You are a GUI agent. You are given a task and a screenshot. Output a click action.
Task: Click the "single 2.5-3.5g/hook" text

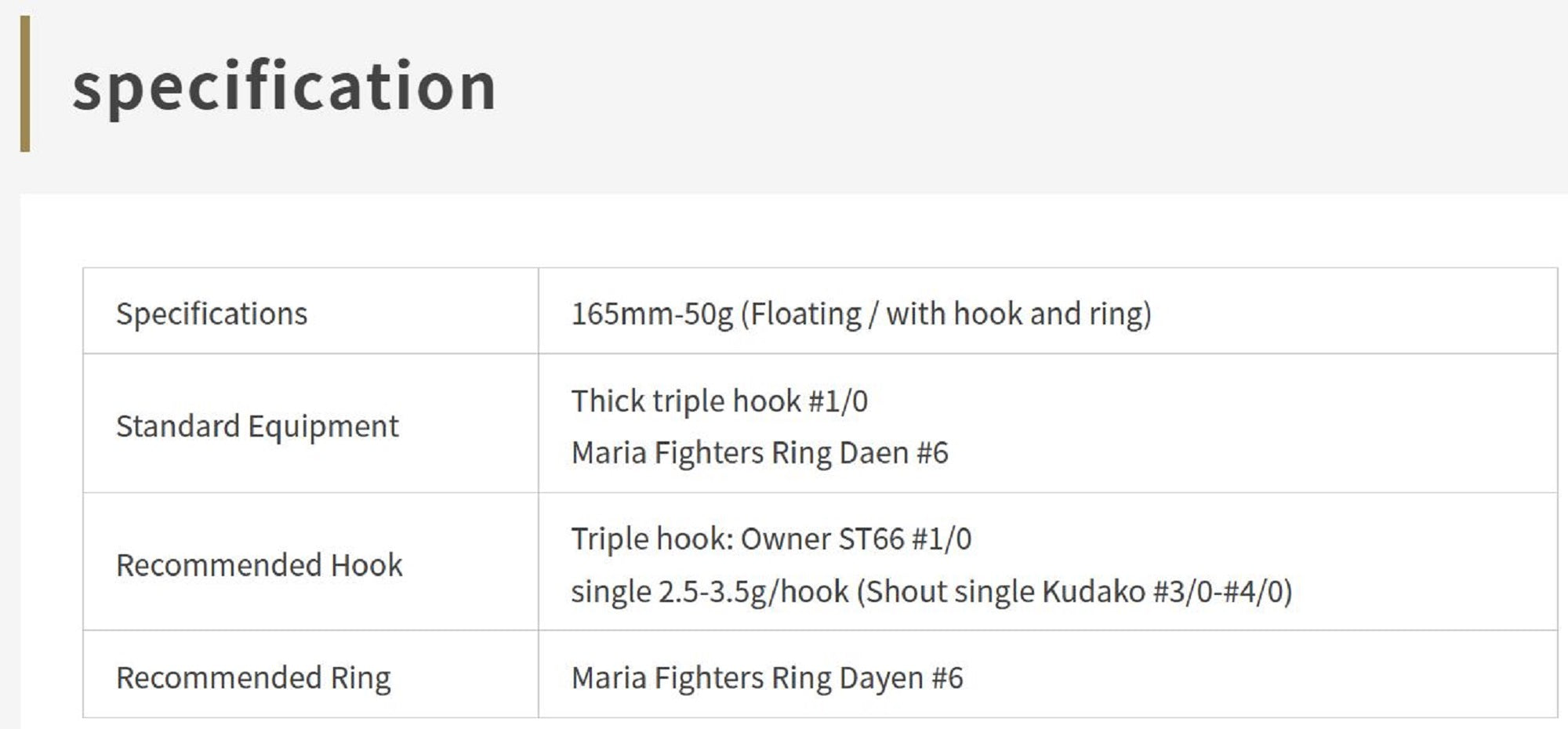point(710,592)
